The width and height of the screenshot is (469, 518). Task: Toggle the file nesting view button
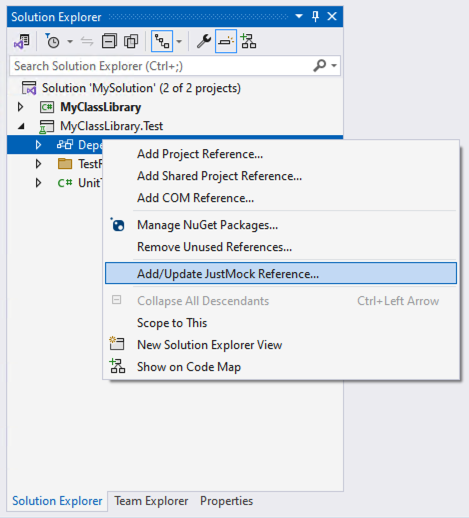162,41
